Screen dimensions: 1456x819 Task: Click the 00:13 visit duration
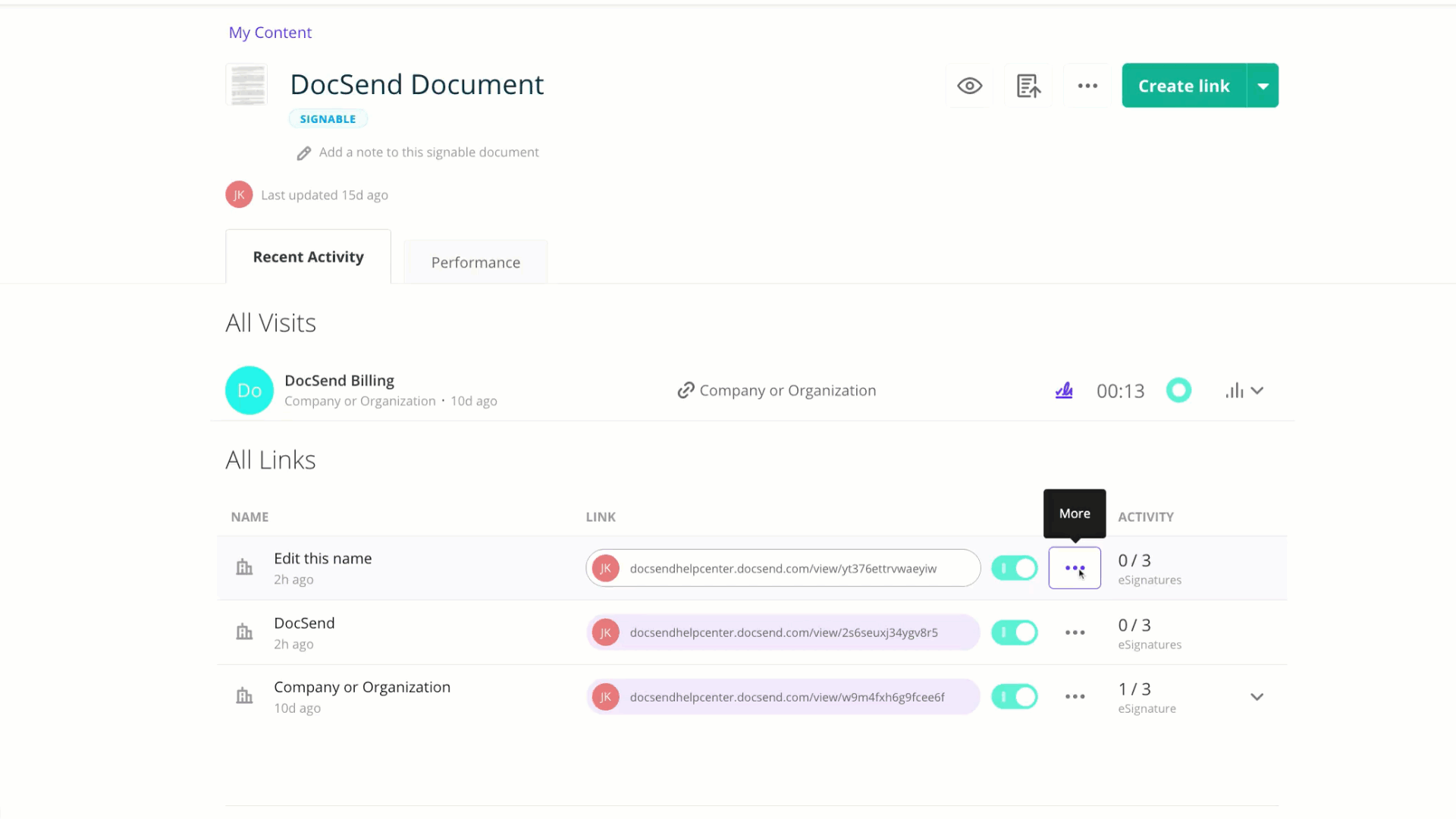(1120, 391)
